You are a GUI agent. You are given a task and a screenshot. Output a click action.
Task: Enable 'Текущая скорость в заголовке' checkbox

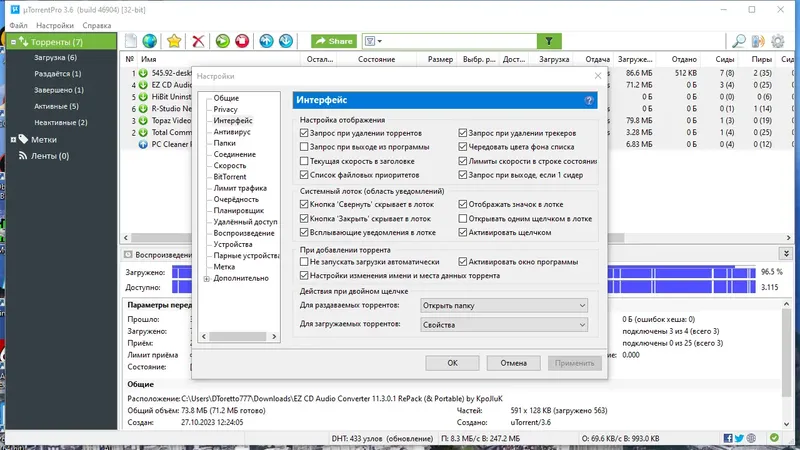point(304,161)
